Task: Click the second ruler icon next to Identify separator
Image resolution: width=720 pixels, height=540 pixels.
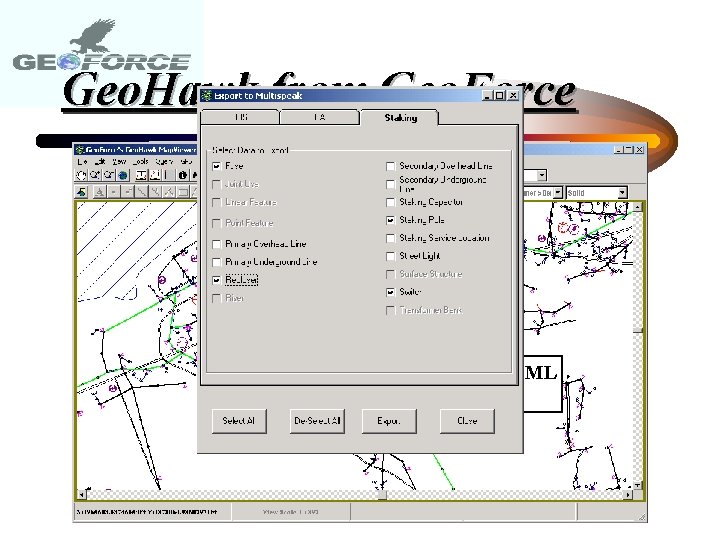Action: click(x=155, y=175)
